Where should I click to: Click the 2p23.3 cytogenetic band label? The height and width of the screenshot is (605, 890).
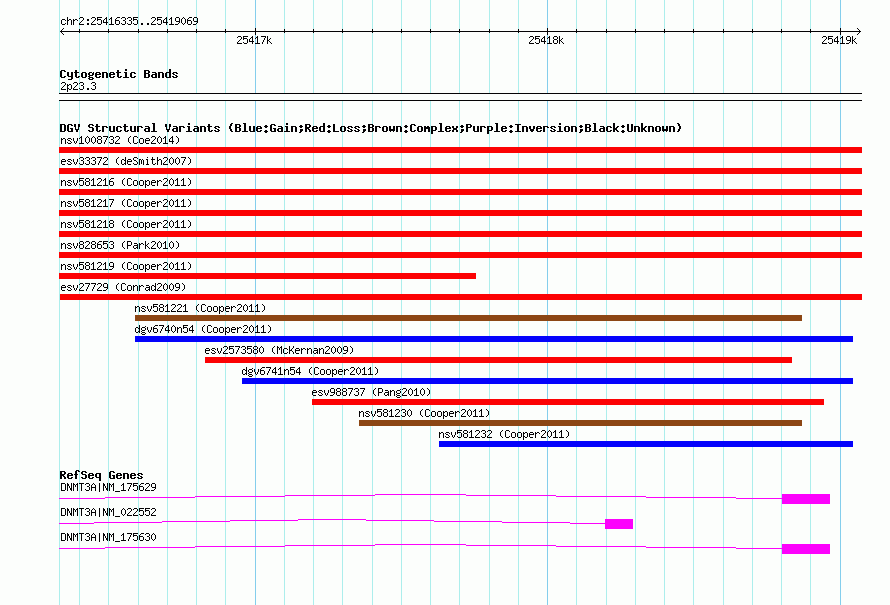pyautogui.click(x=78, y=86)
